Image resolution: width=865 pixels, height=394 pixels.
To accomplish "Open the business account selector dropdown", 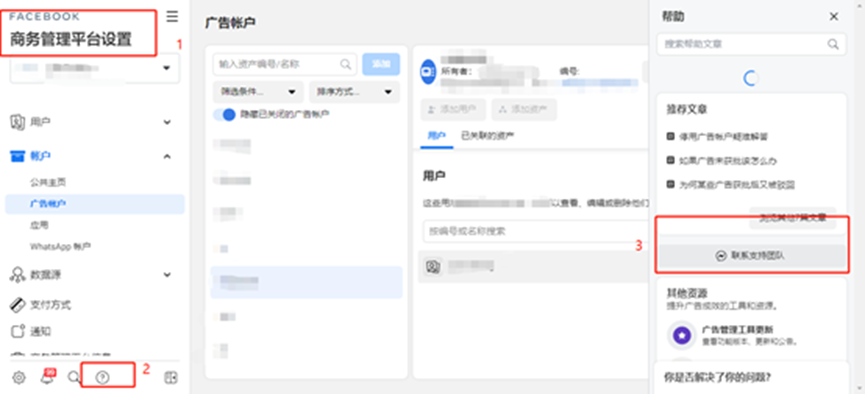I will pos(95,68).
